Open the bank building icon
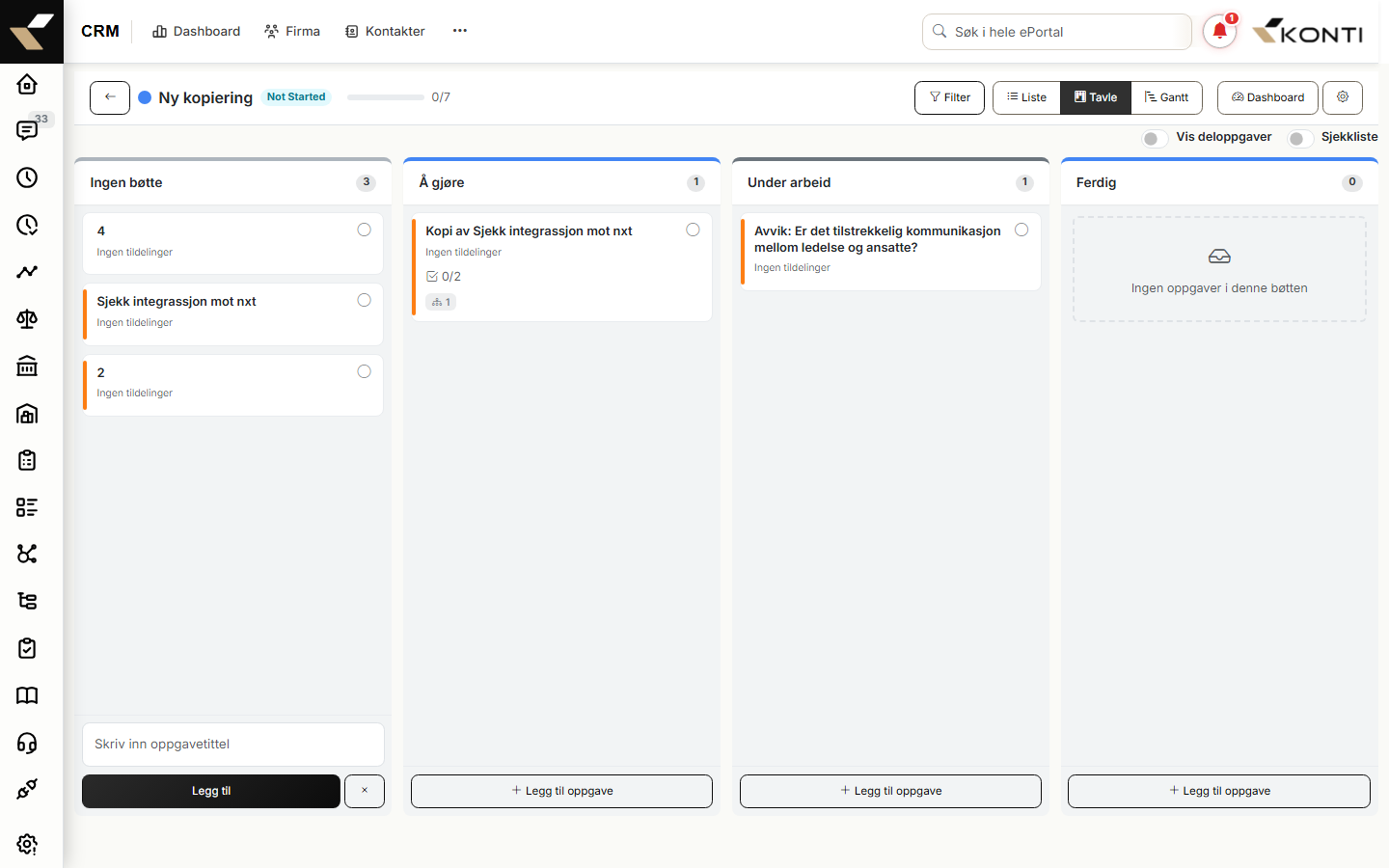Screen dimensions: 1389x868 point(27,366)
